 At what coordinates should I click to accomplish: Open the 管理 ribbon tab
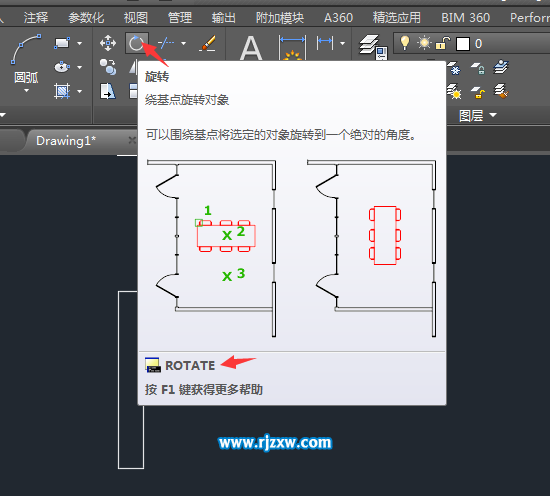(x=180, y=18)
